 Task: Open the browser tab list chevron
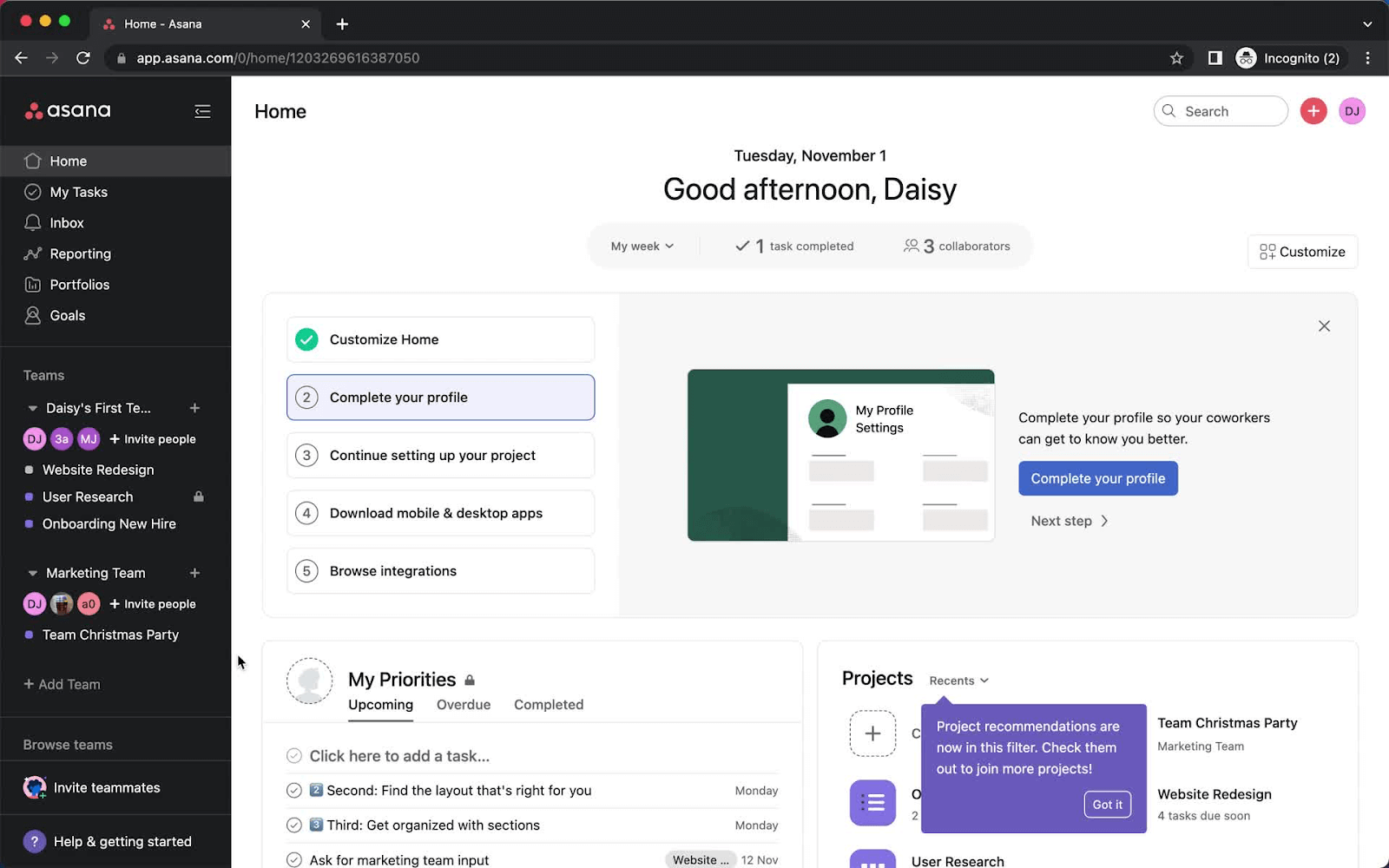[1367, 24]
